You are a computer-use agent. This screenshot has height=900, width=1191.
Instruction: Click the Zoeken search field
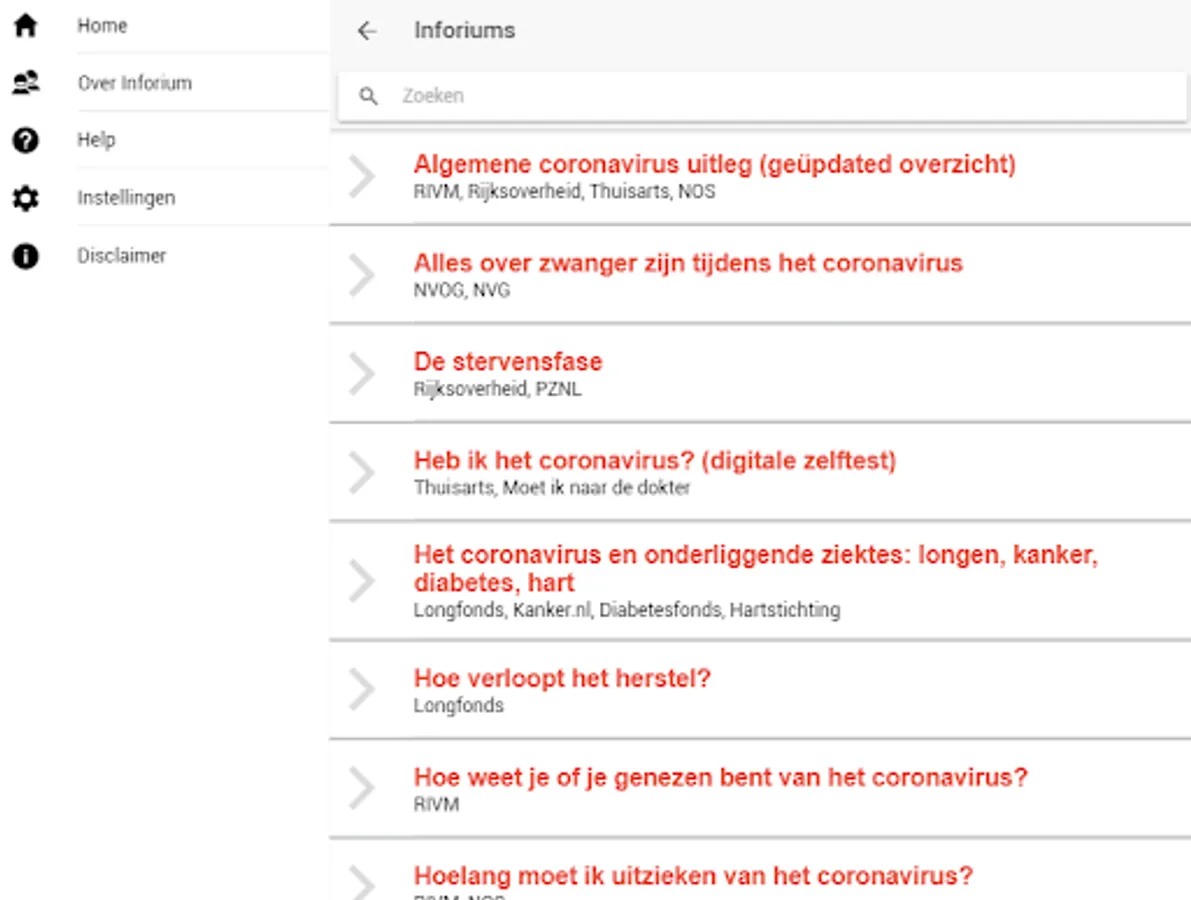pos(760,96)
